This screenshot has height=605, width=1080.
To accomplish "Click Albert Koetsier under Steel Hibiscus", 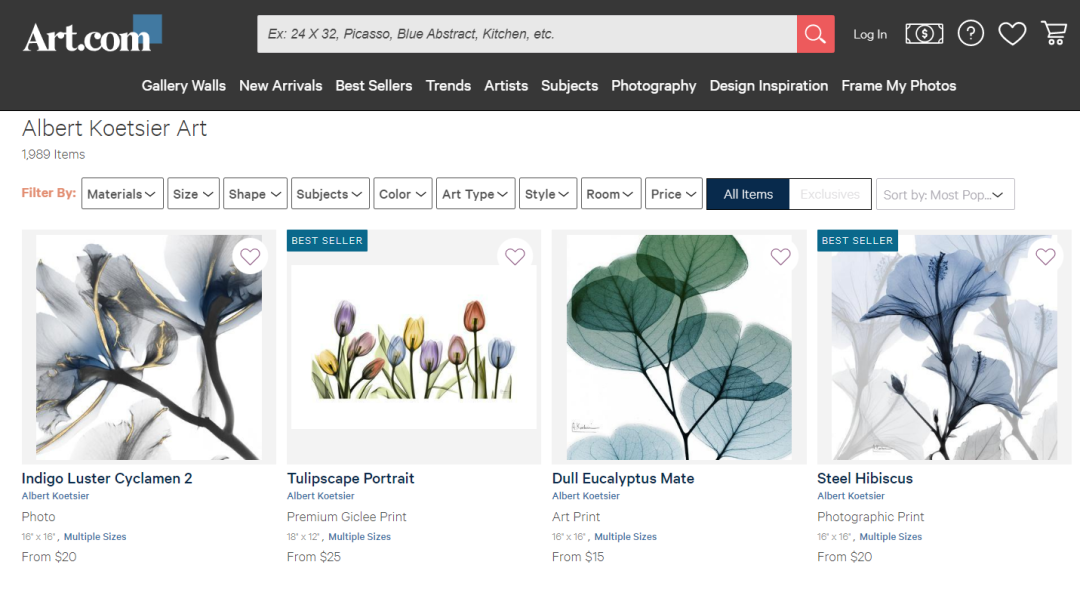I will pos(851,496).
